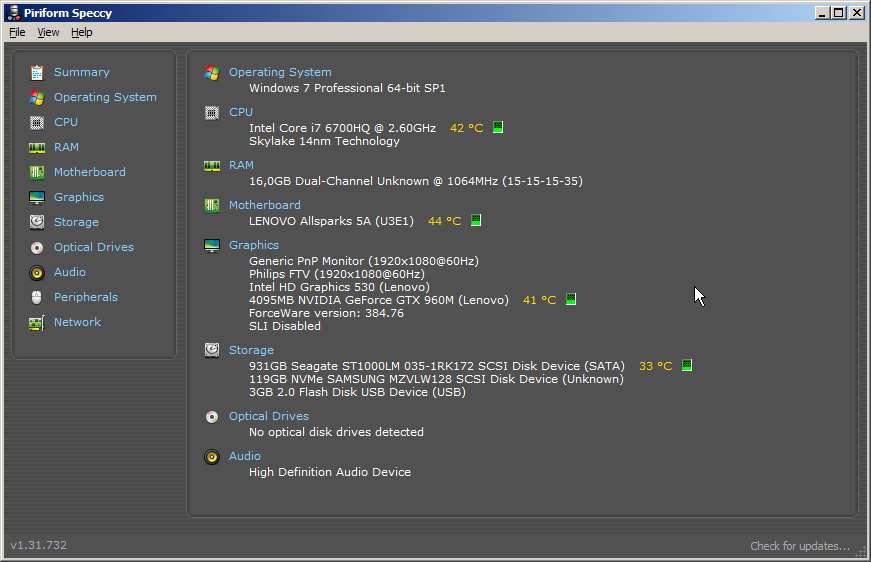This screenshot has width=871, height=562.
Task: Click the green Motherboard temperature indicator icon
Action: [x=475, y=220]
